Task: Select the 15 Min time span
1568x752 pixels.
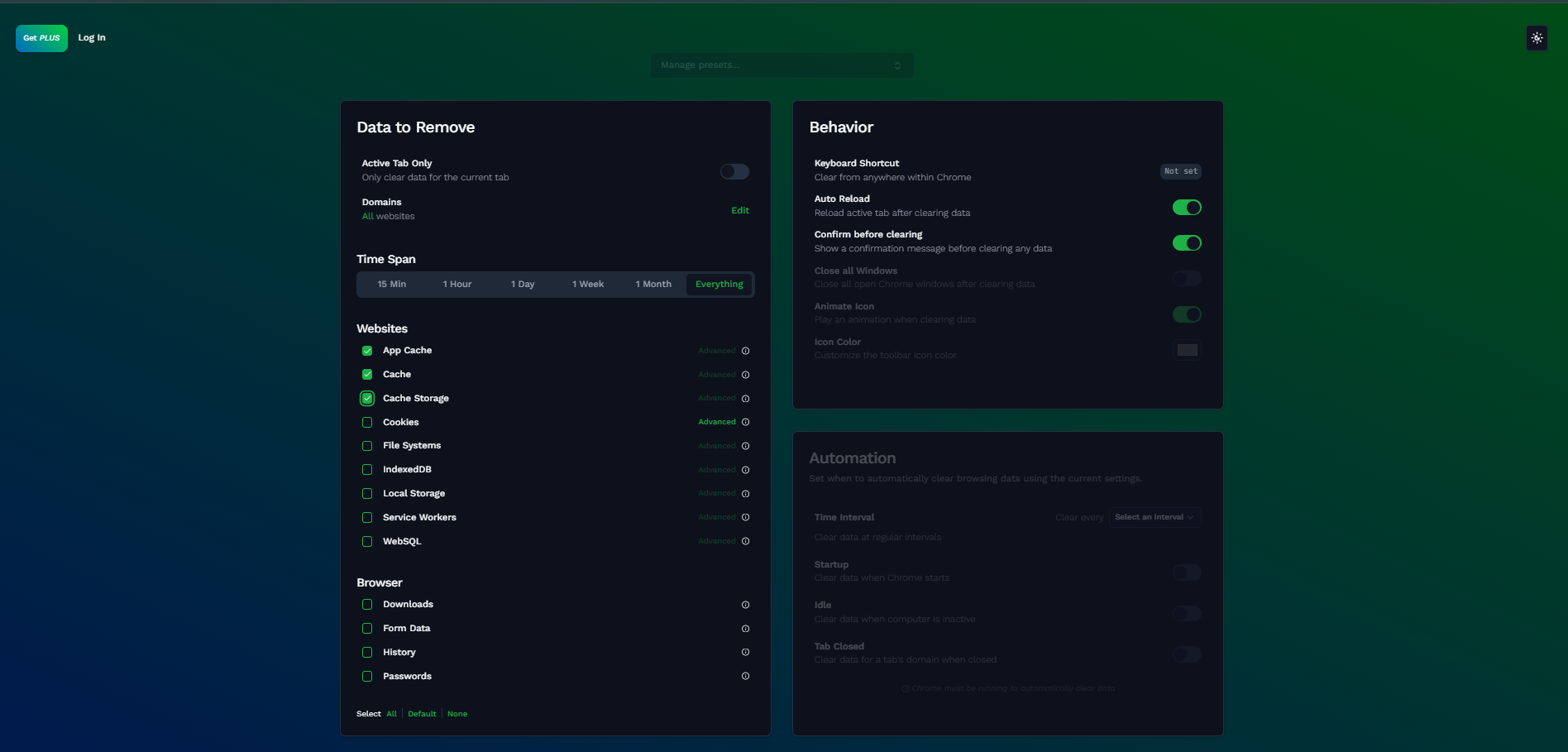Action: tap(391, 284)
